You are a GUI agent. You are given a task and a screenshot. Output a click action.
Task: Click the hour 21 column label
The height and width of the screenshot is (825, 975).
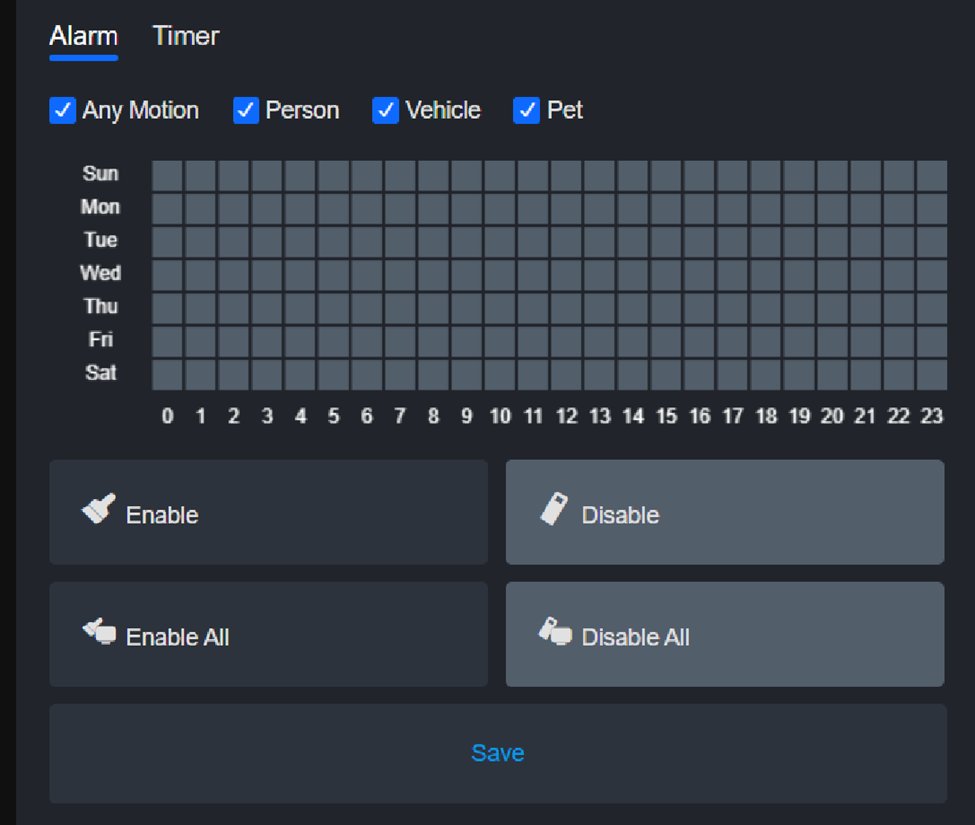(x=866, y=416)
